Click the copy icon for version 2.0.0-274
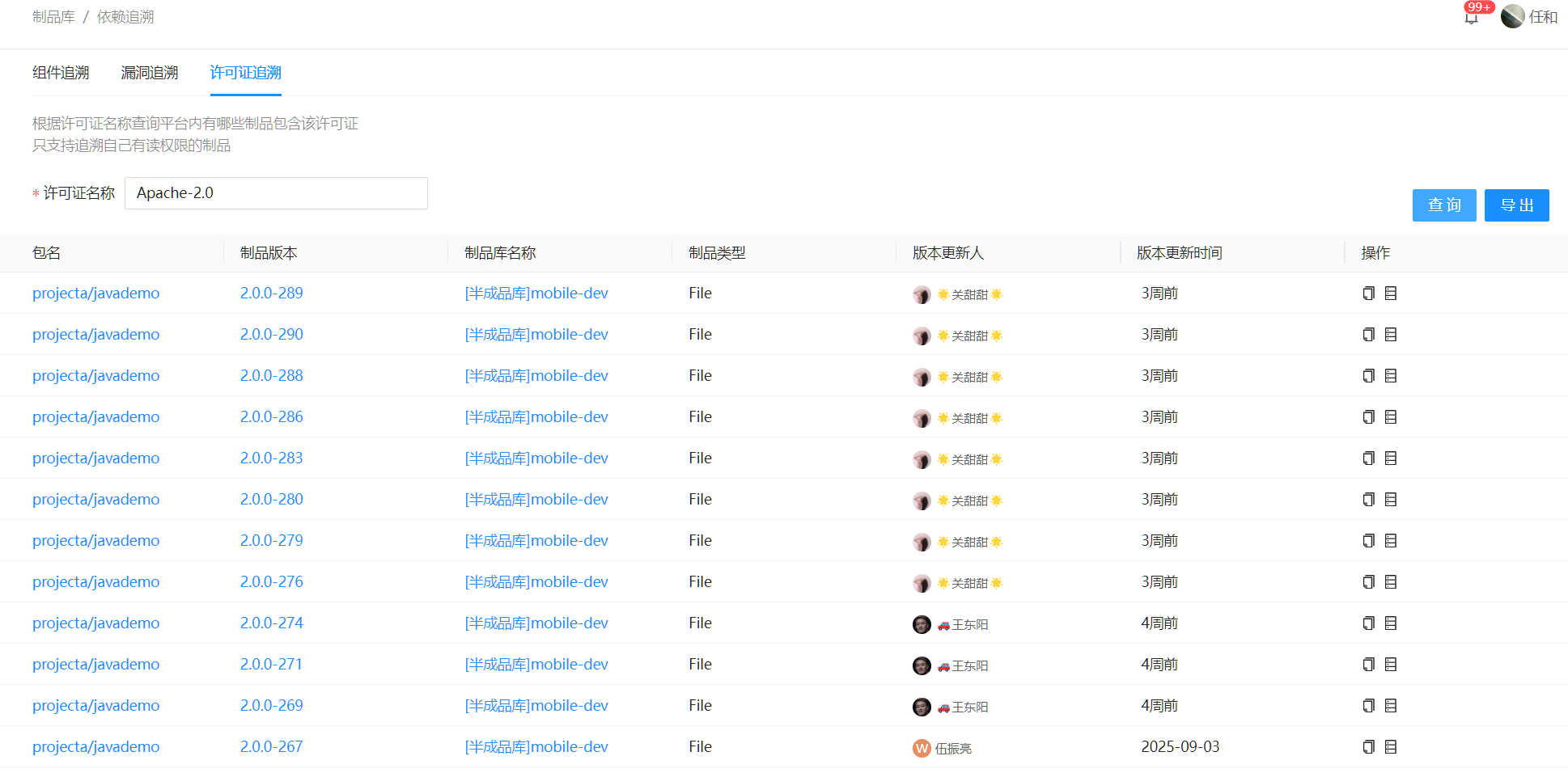 coord(1368,623)
